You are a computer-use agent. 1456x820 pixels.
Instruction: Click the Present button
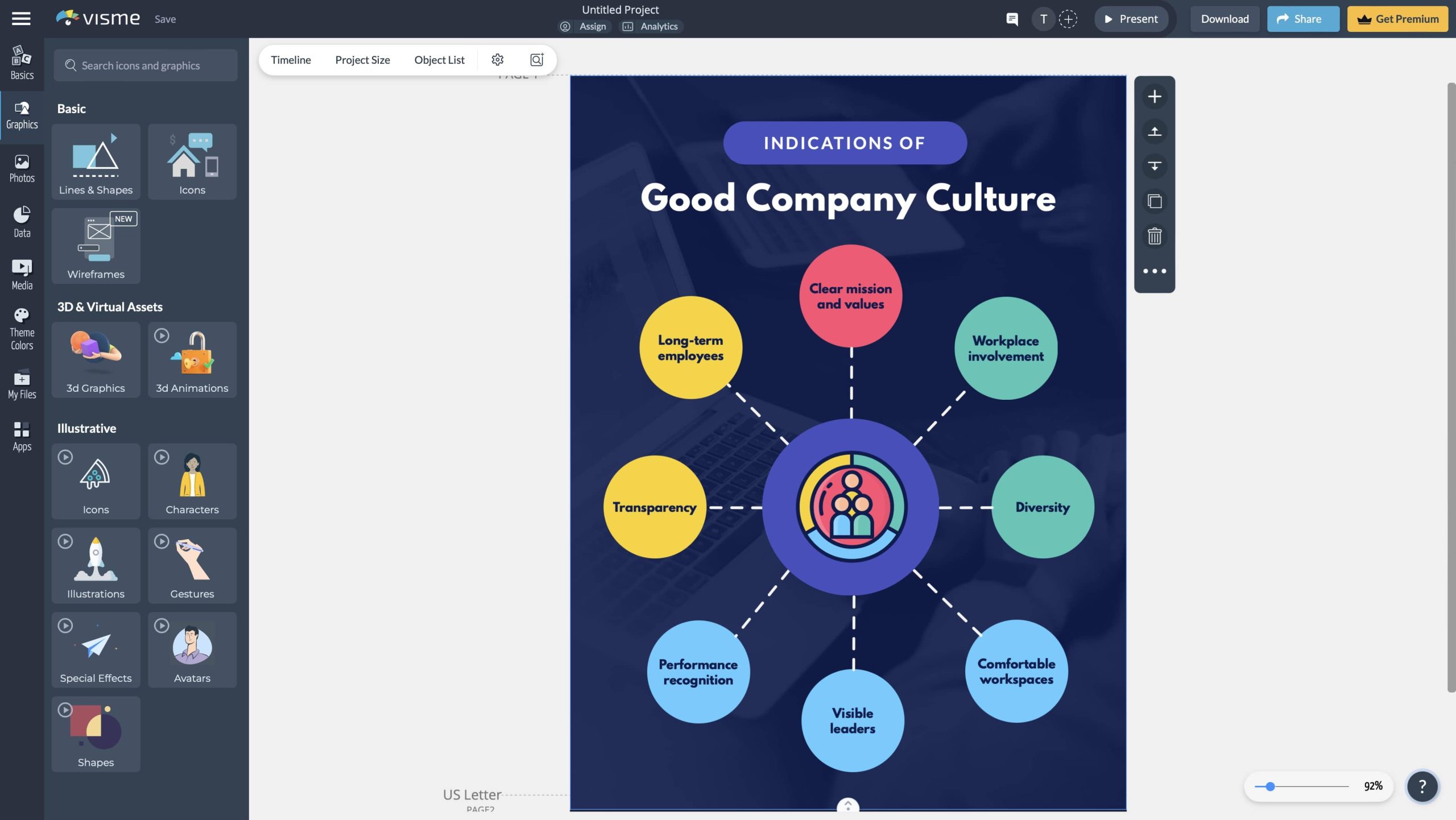tap(1131, 19)
